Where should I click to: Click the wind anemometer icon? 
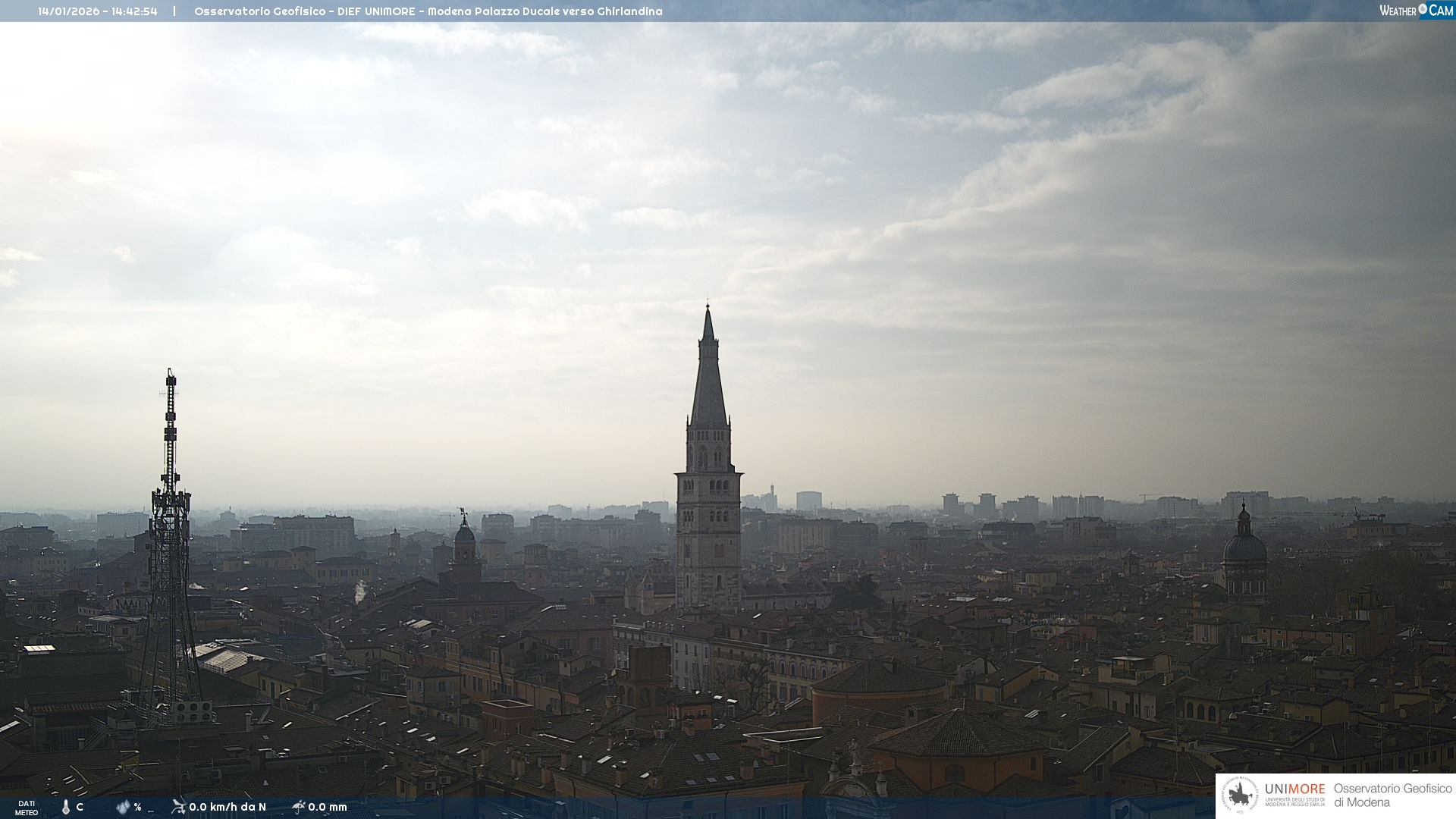(x=178, y=807)
